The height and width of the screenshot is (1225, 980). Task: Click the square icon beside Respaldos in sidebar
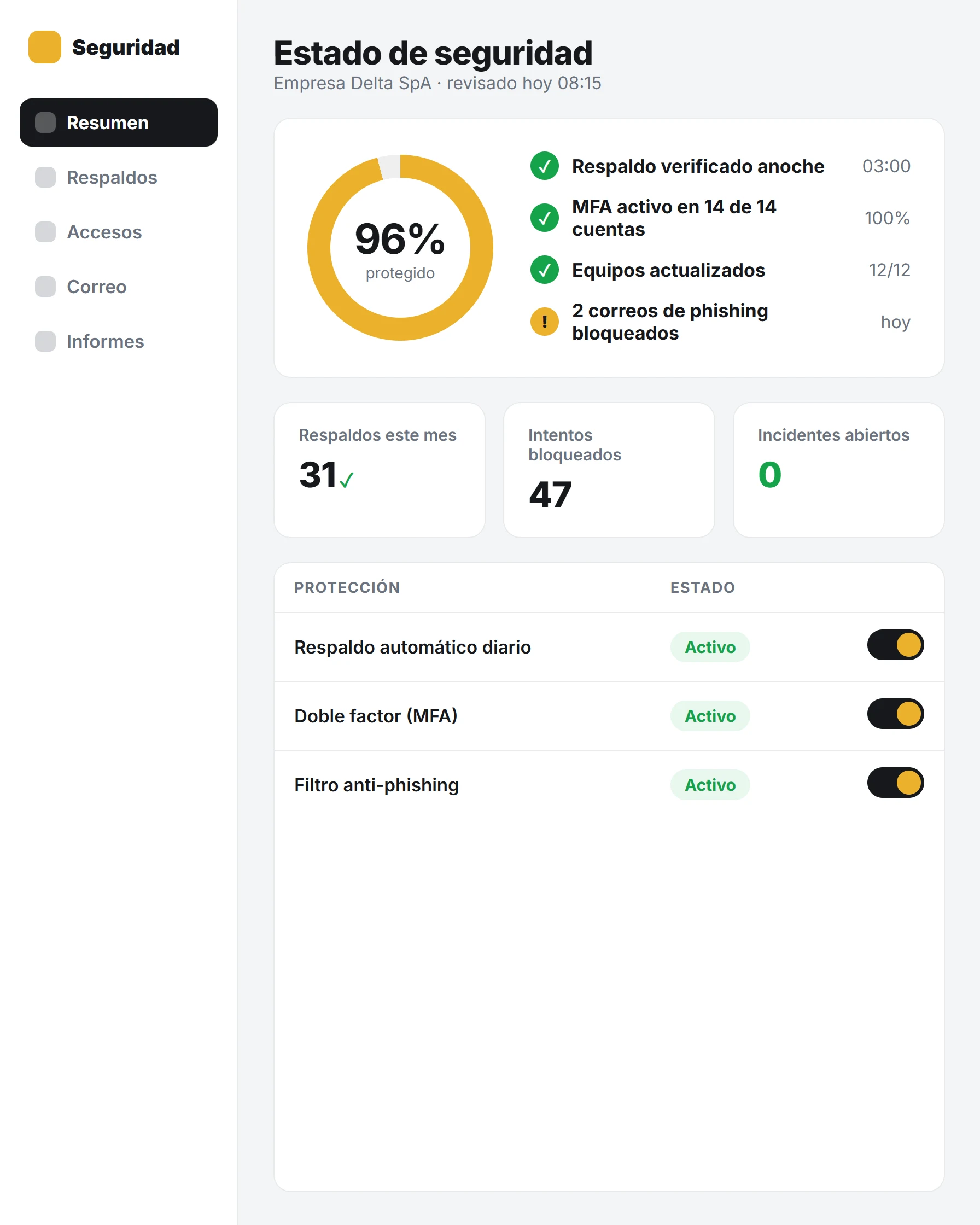45,177
